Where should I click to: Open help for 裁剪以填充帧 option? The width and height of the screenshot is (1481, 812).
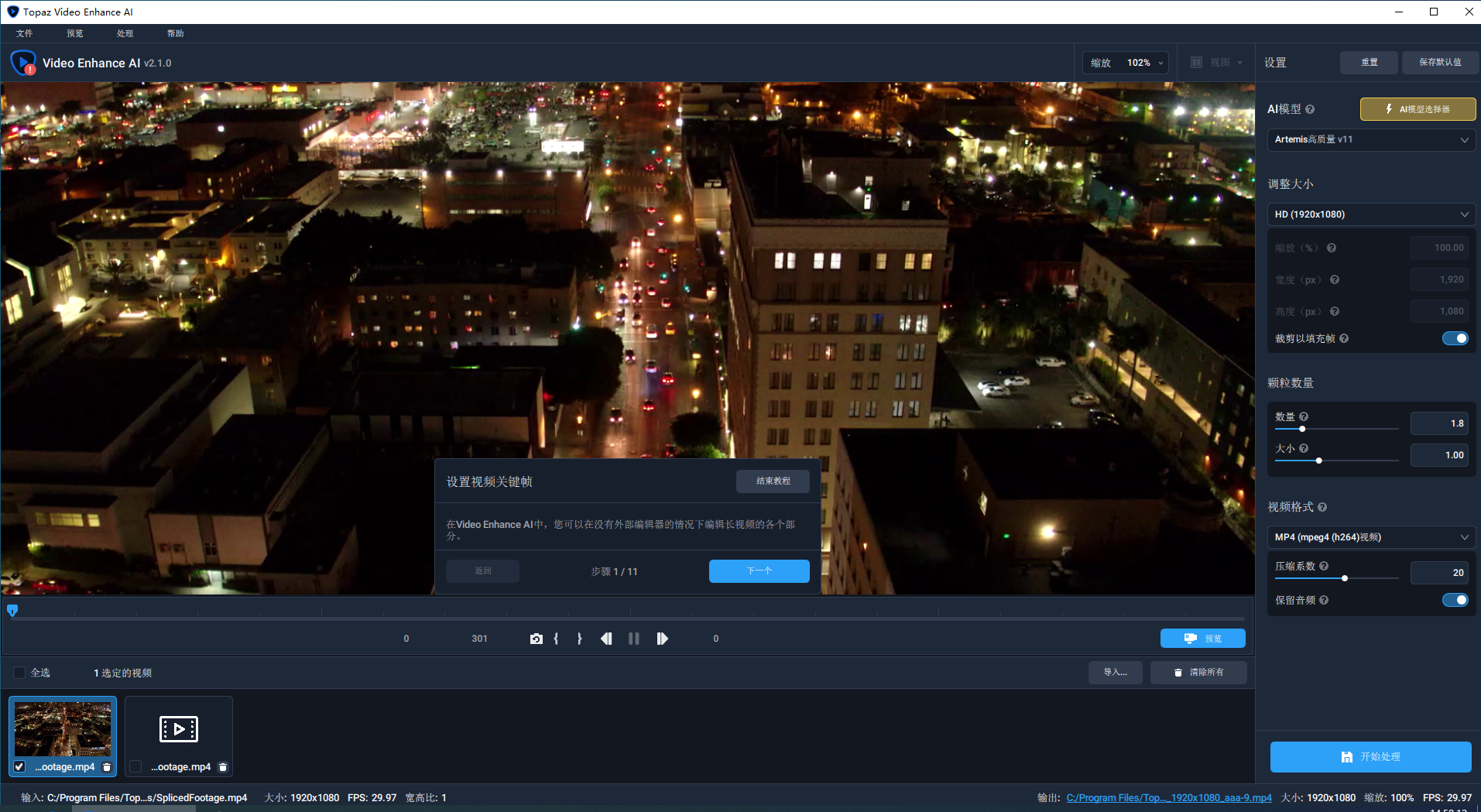(x=1344, y=338)
